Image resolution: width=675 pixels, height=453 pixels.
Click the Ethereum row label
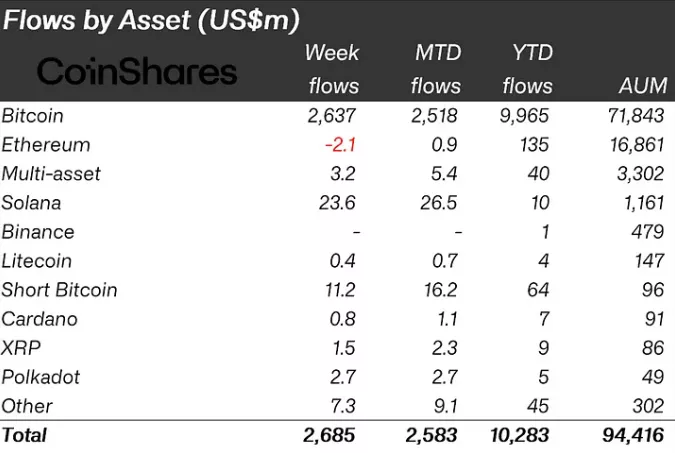(46, 145)
